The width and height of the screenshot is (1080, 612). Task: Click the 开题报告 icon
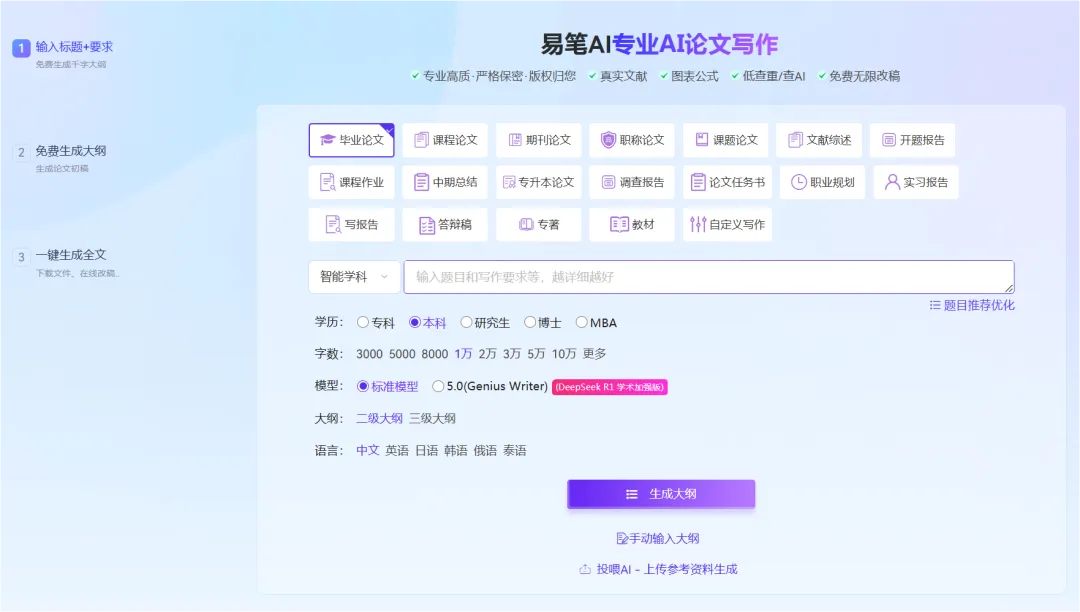(889, 140)
